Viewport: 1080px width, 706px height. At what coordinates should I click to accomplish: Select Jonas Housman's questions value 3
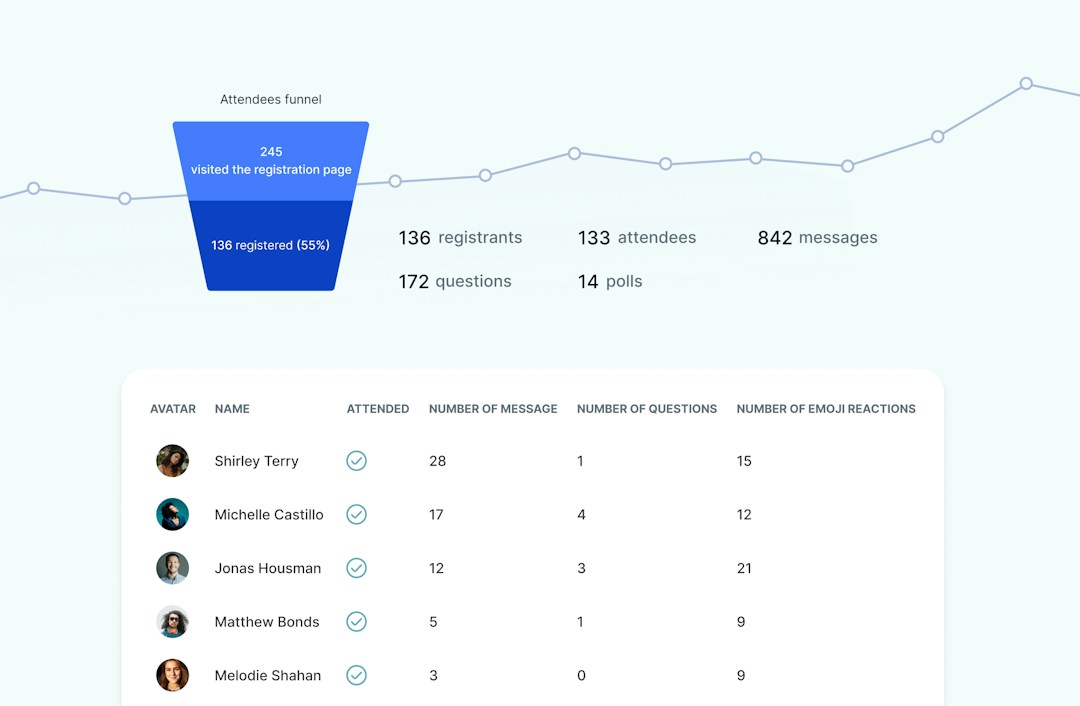[581, 568]
